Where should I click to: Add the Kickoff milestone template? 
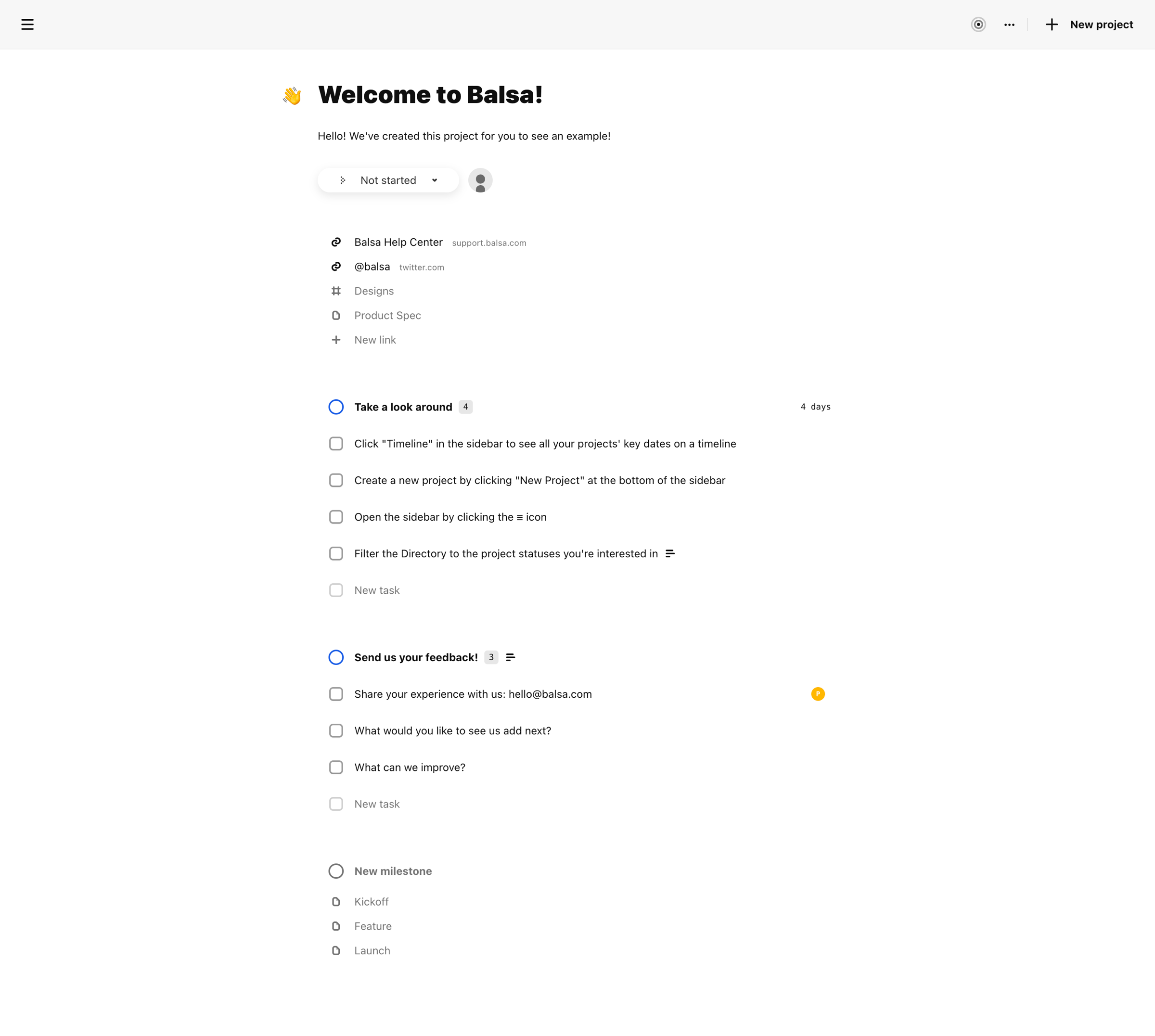point(371,902)
